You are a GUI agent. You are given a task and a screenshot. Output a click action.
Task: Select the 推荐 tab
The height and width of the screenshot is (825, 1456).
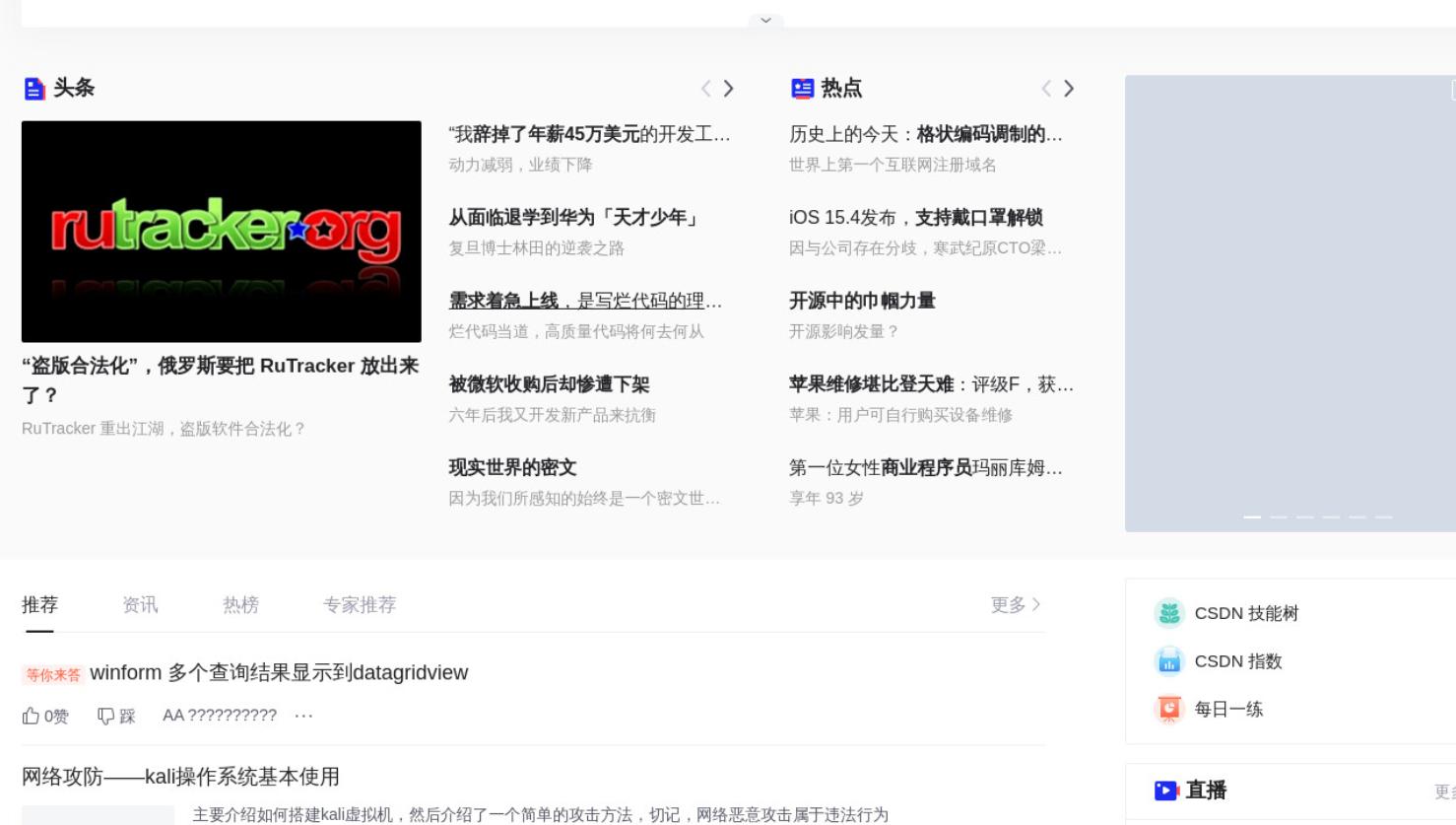click(x=39, y=605)
